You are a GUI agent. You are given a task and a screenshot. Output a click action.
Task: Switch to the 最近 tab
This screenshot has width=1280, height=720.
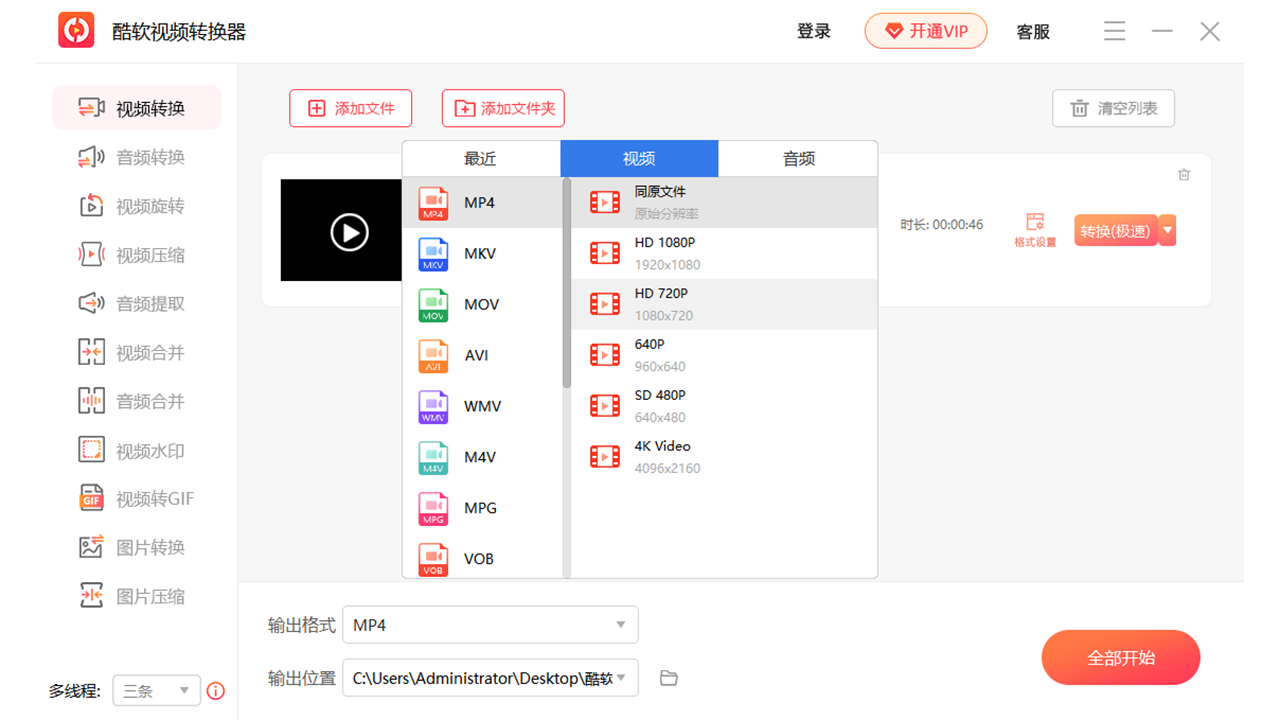[481, 158]
